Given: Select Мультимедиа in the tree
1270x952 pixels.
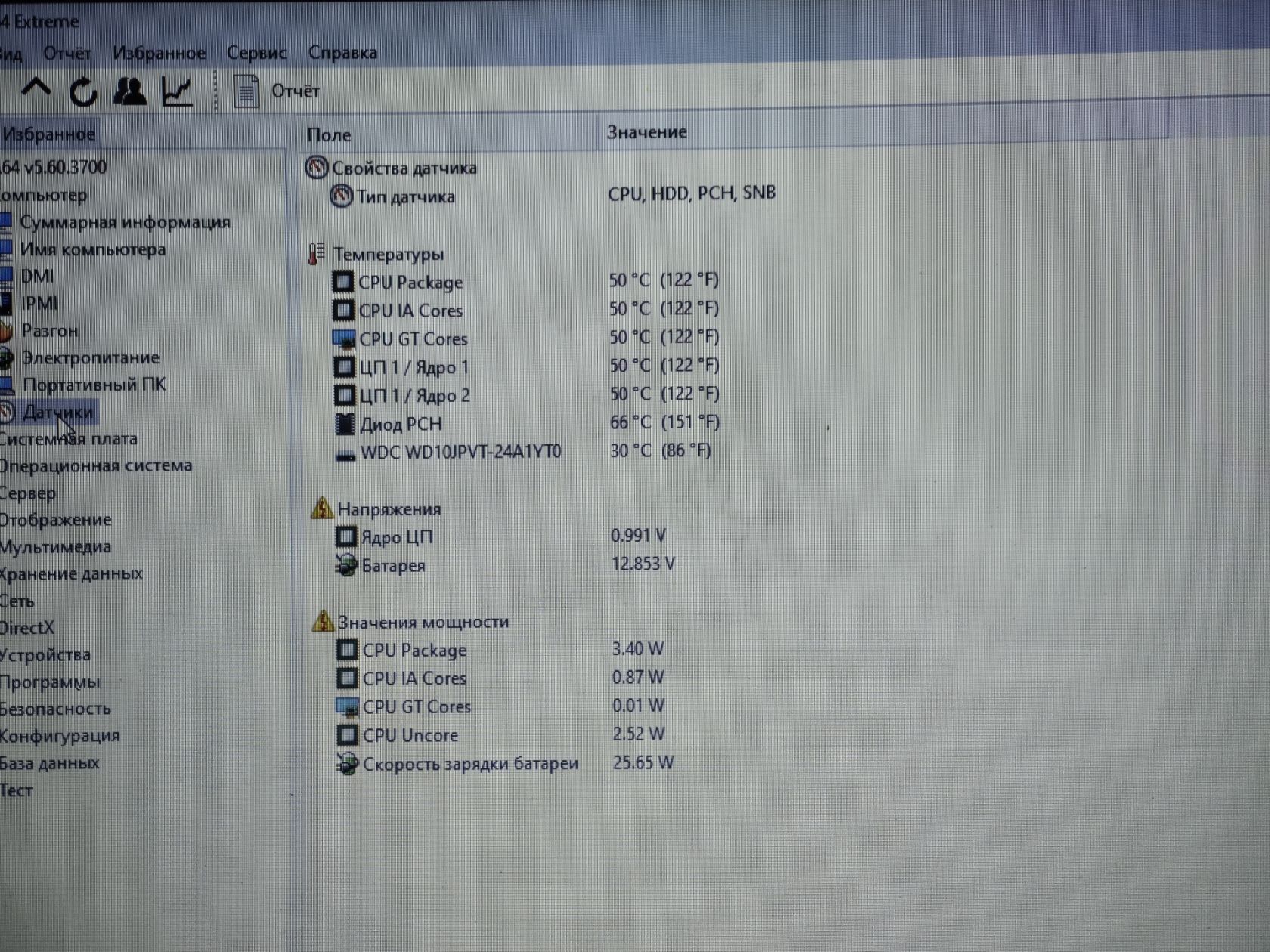Looking at the screenshot, I should 56,547.
